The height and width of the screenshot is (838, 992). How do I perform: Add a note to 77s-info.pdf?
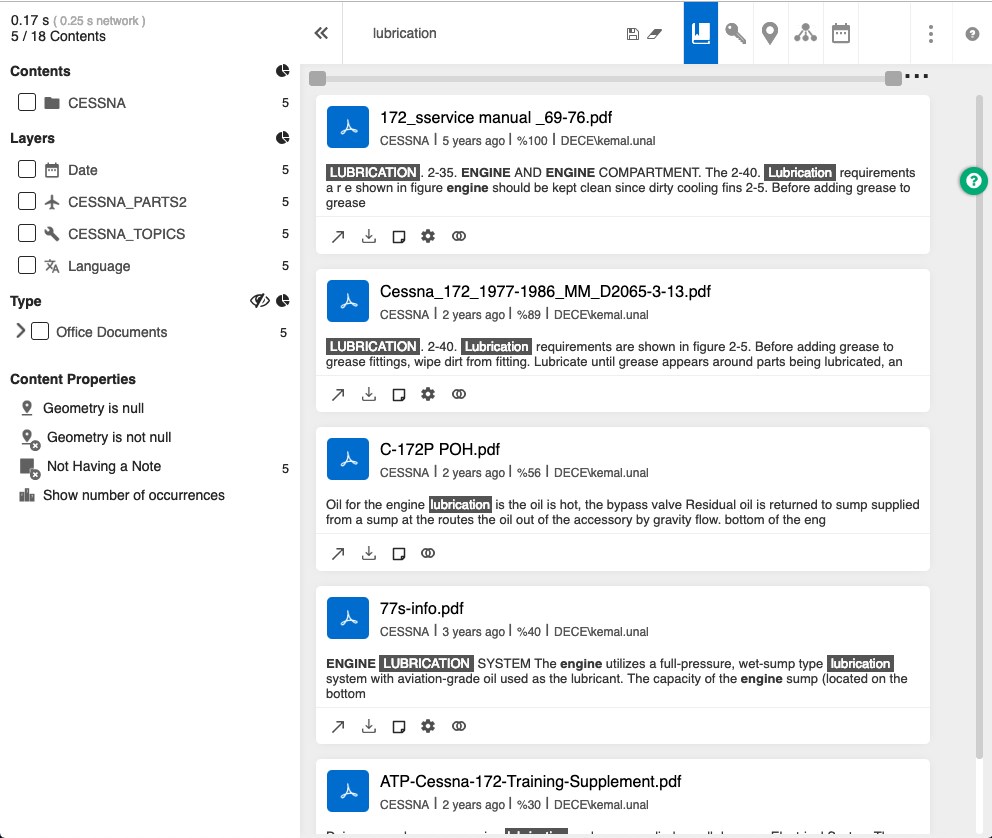pos(399,727)
